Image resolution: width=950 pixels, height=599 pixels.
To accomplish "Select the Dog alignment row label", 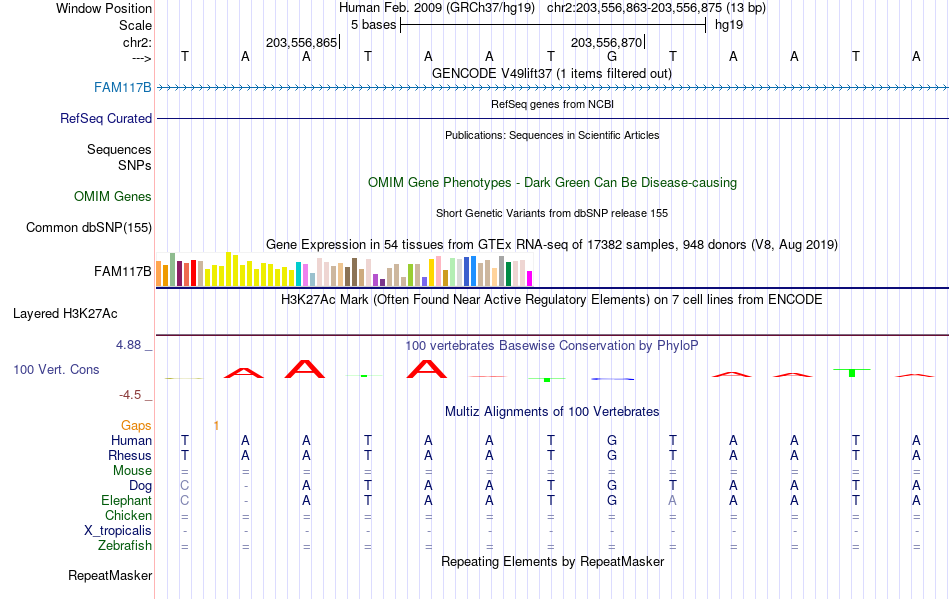I will [x=141, y=486].
